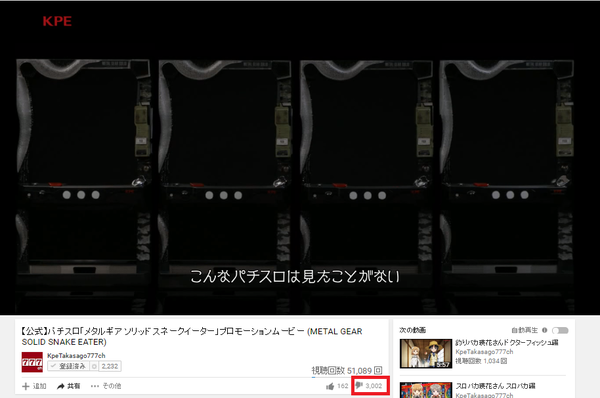Click the thumbs-down dislike icon
Viewport: 600px width, 398px height.
coord(359,385)
